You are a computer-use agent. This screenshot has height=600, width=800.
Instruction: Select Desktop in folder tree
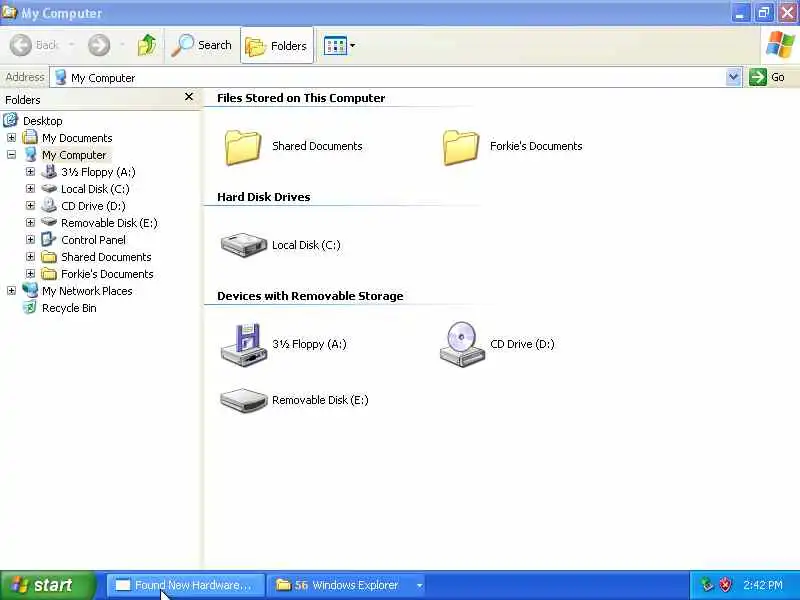[42, 121]
